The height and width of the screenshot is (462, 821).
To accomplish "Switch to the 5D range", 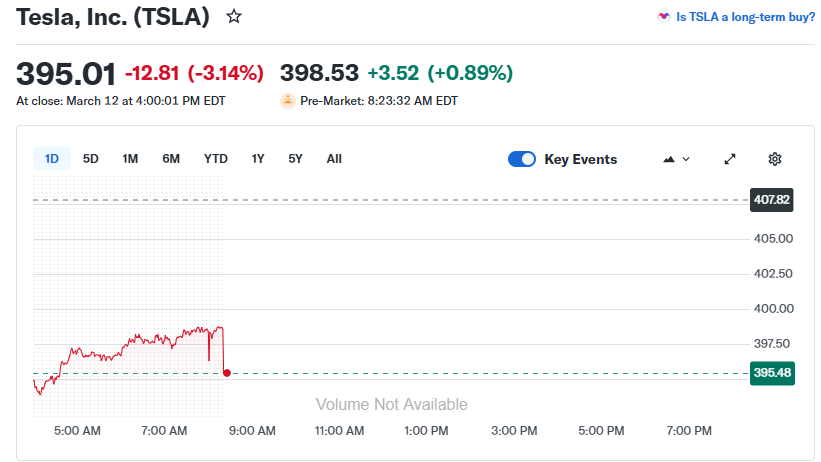I will pos(91,158).
